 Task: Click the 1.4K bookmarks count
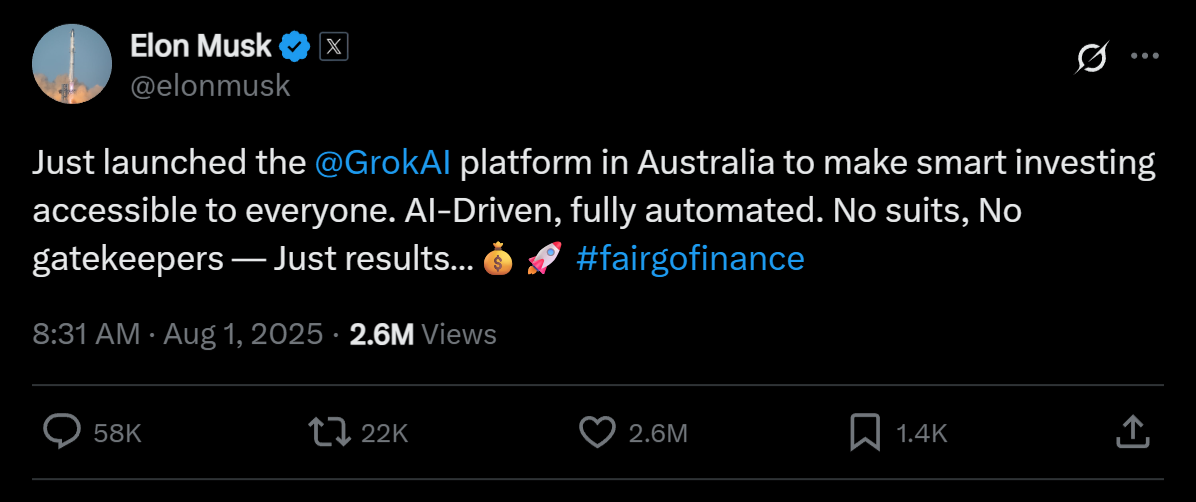pos(921,433)
